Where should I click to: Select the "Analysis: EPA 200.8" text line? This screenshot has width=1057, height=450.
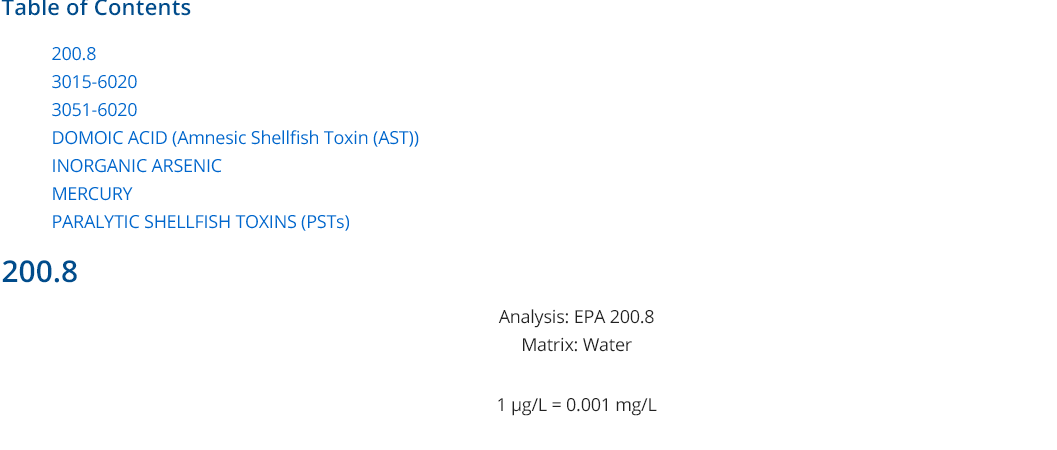tap(576, 317)
